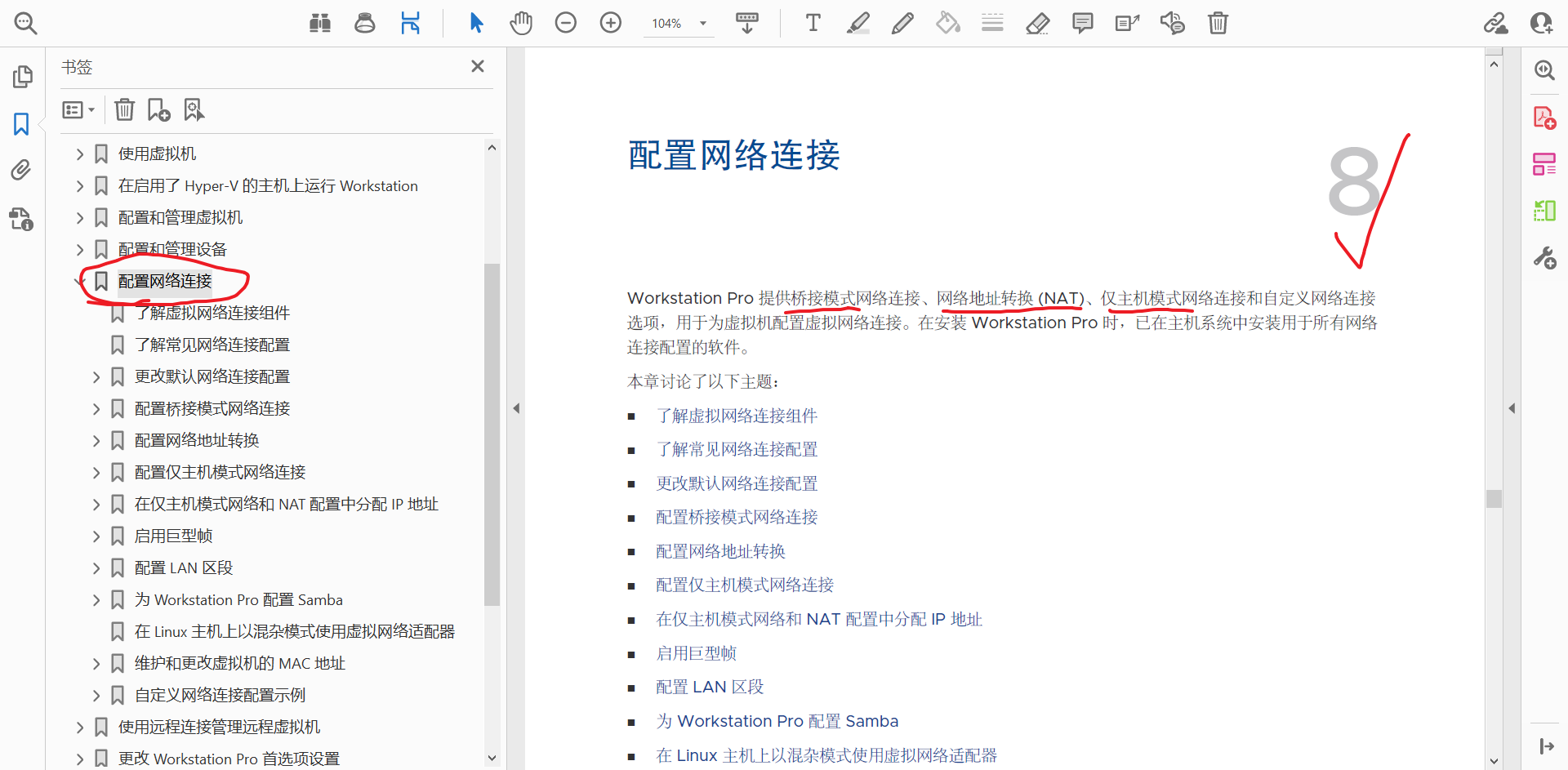Open bookmark 为 Workstation Pro 配置 Samba
This screenshot has width=1568, height=770.
point(238,599)
